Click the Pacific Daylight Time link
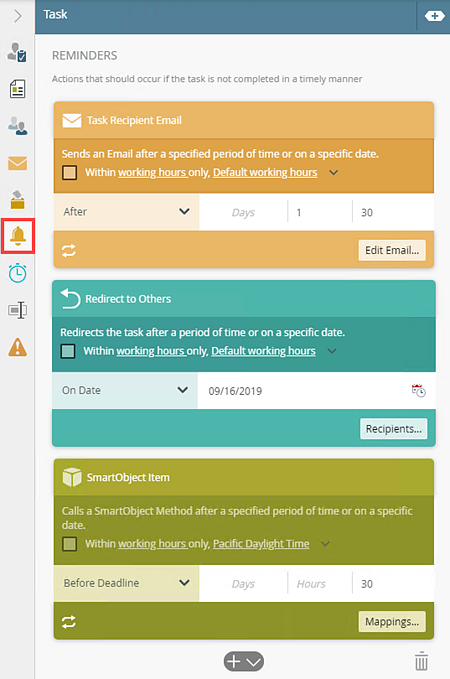Image resolution: width=450 pixels, height=679 pixels. pyautogui.click(x=261, y=543)
